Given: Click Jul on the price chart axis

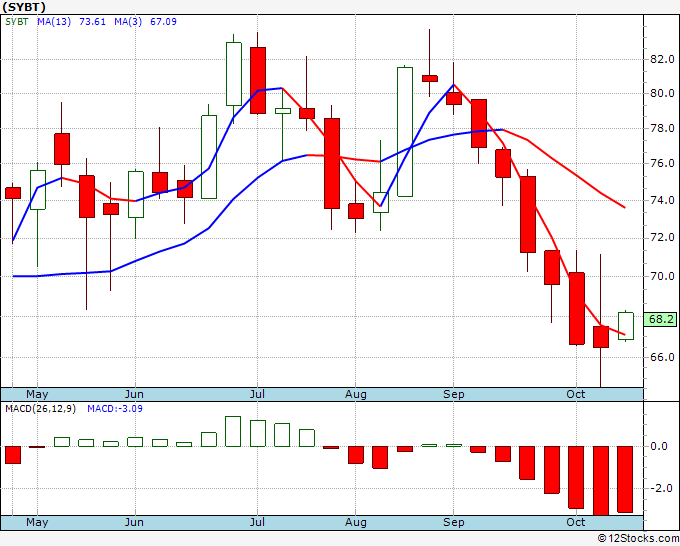Looking at the screenshot, I should pyautogui.click(x=257, y=394).
